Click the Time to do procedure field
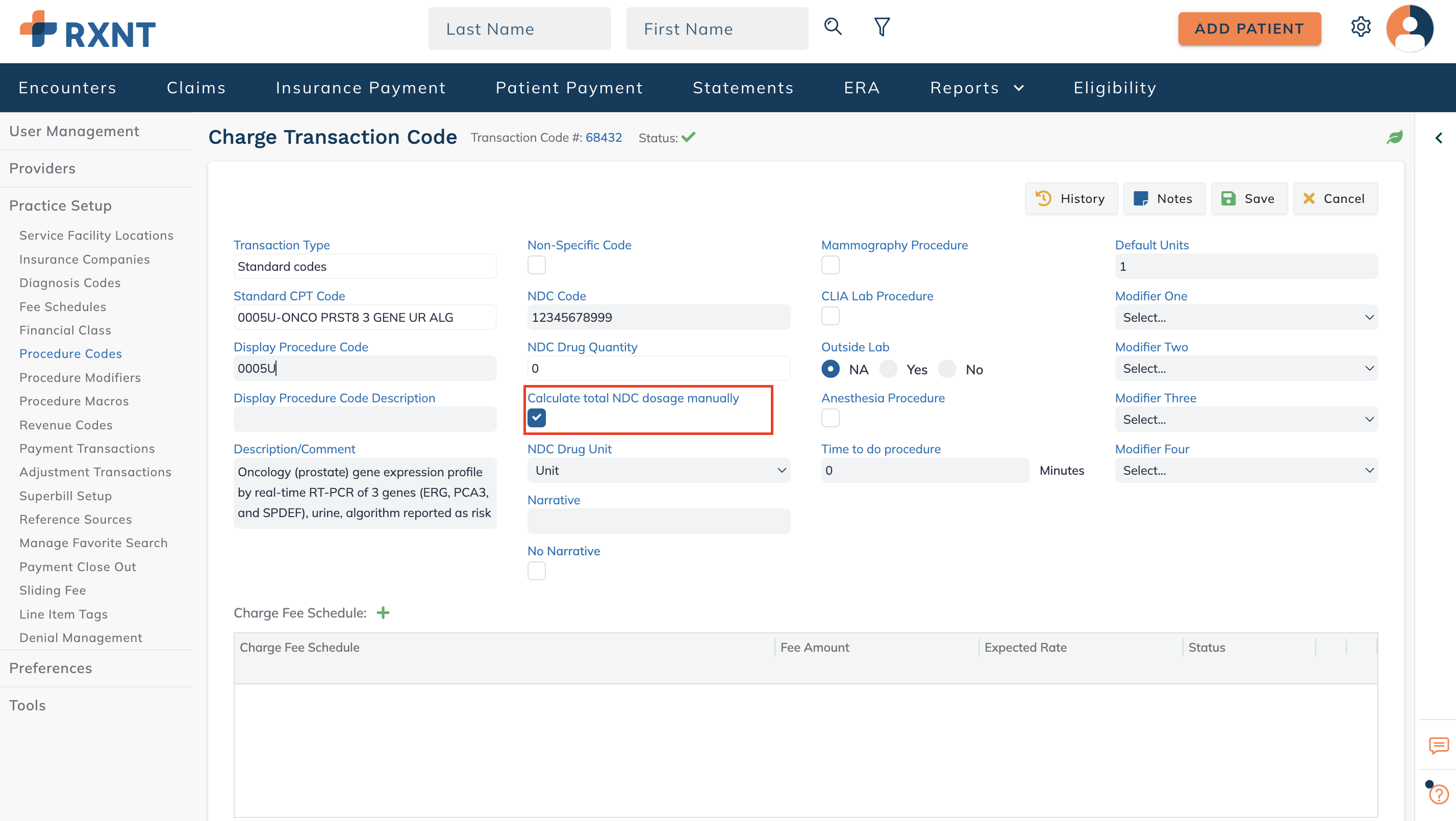1456x821 pixels. (x=925, y=470)
